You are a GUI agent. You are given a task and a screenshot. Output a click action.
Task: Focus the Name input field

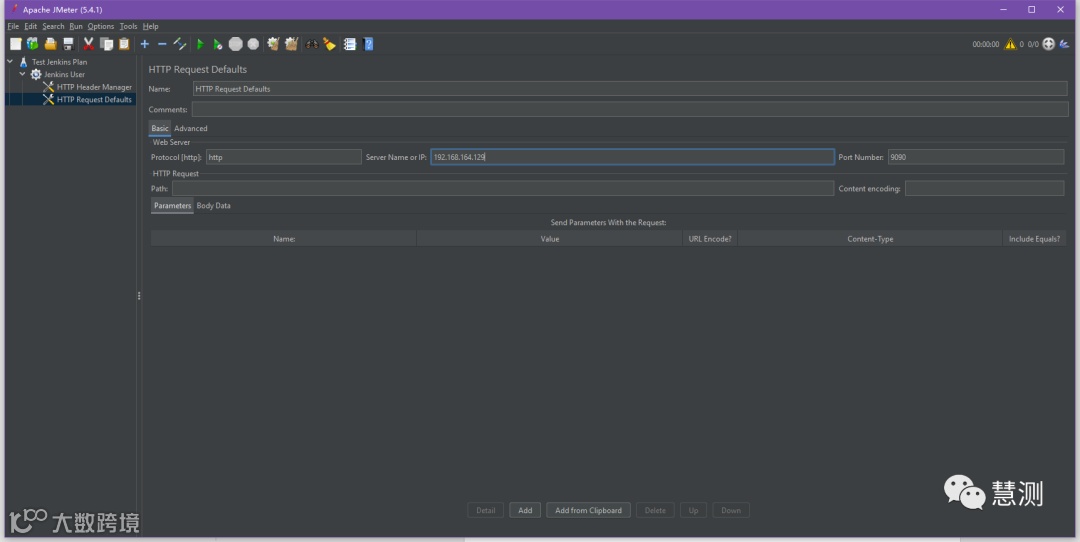click(630, 89)
